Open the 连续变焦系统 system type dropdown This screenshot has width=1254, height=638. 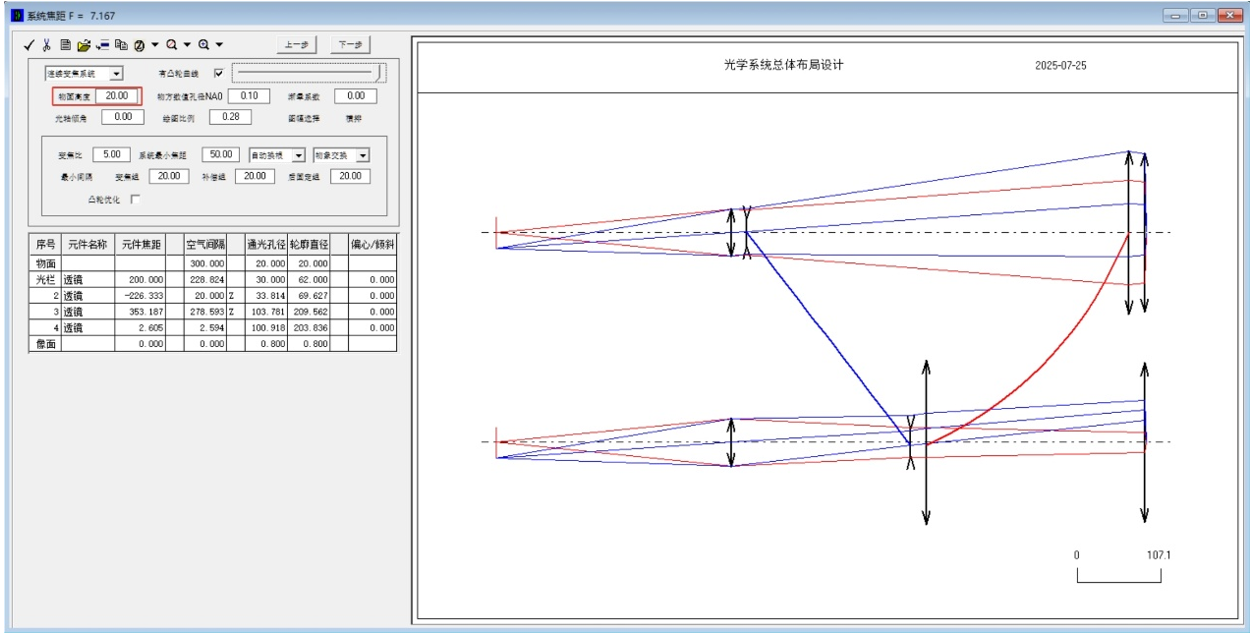point(116,74)
